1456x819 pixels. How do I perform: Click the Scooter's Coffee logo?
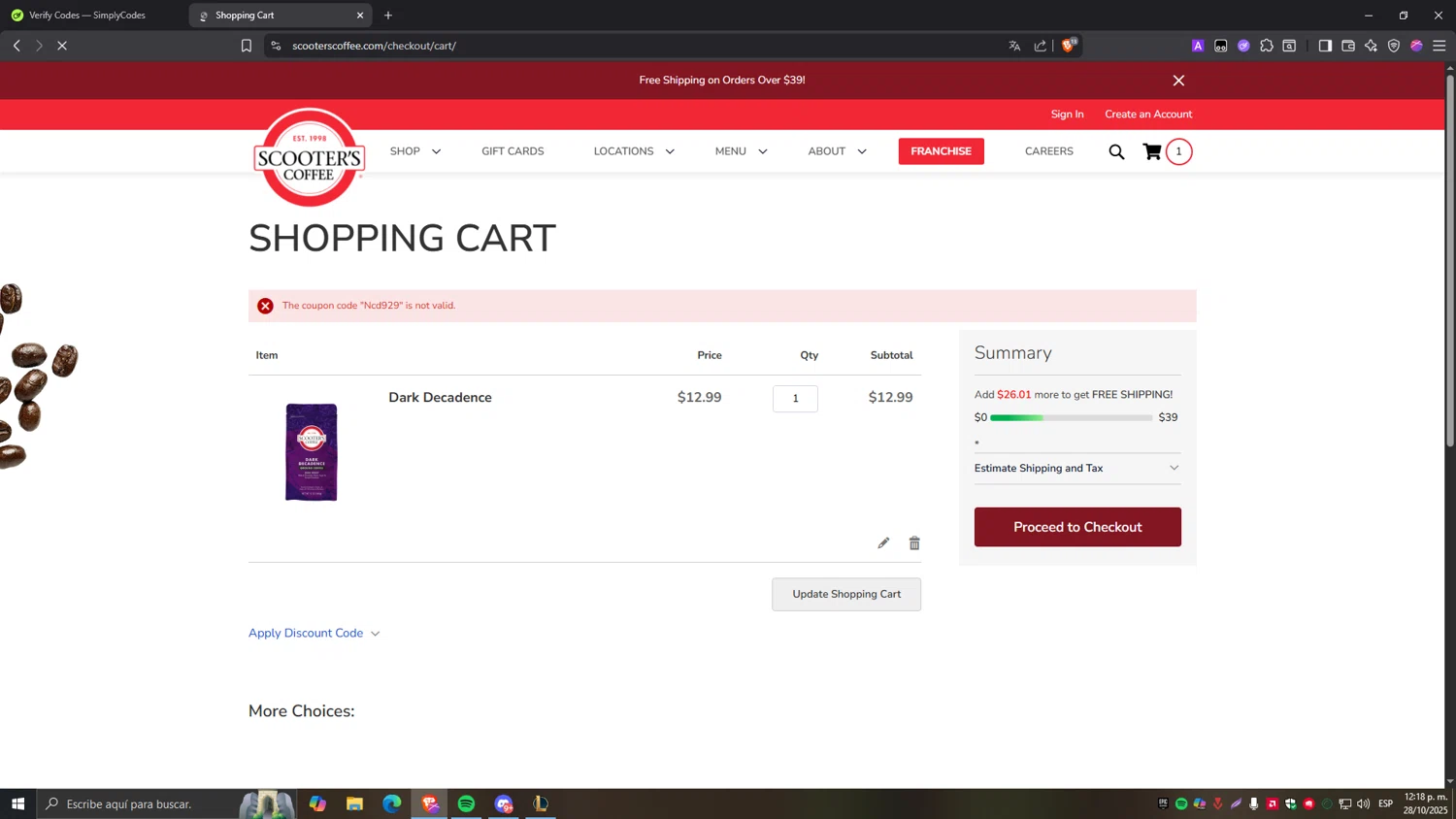[309, 157]
